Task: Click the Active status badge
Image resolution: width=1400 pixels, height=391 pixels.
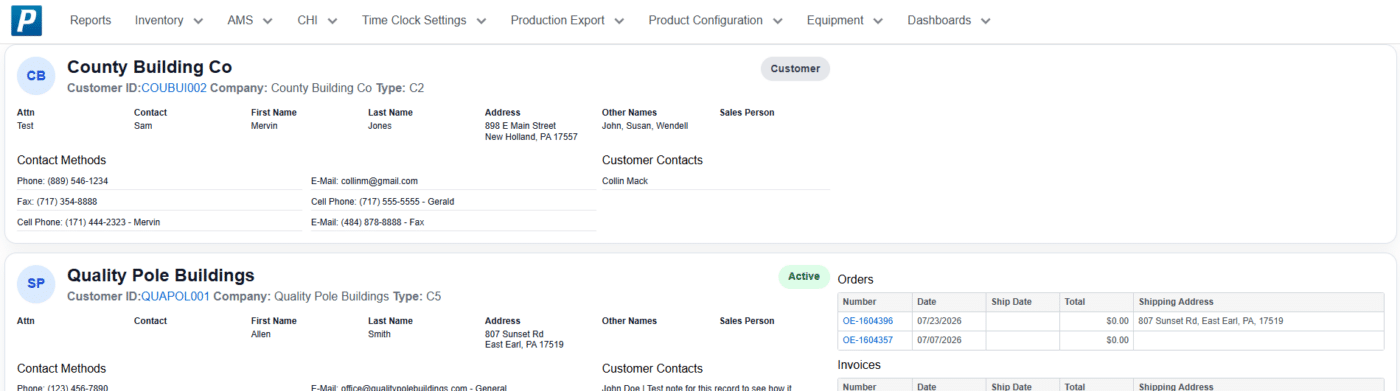Action: [x=804, y=277]
